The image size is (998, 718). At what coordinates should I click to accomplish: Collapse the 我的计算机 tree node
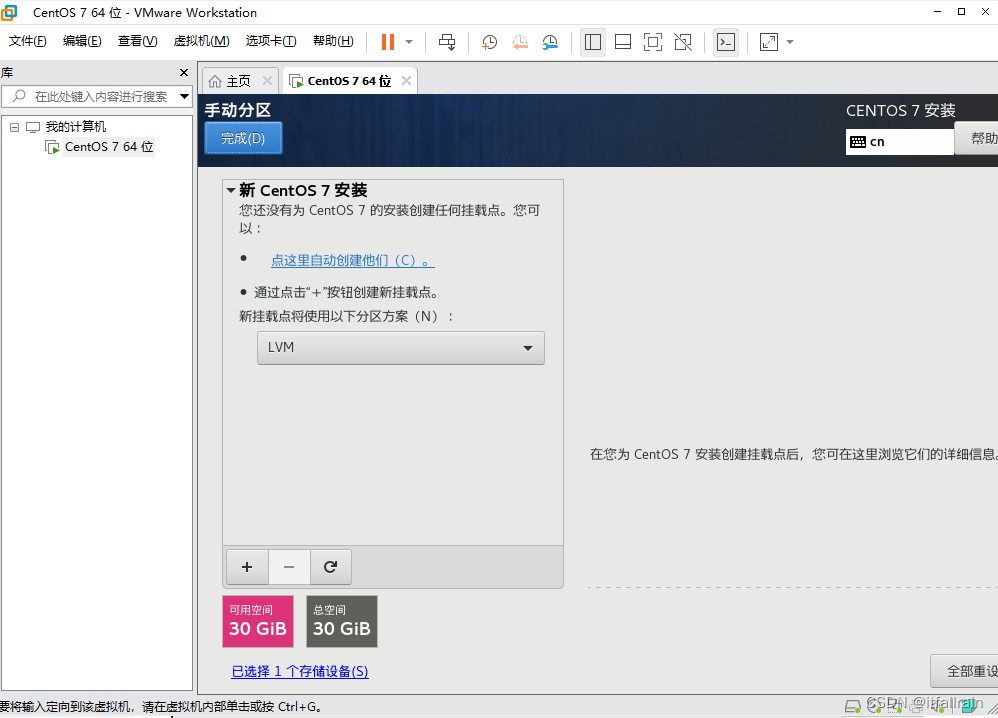14,127
